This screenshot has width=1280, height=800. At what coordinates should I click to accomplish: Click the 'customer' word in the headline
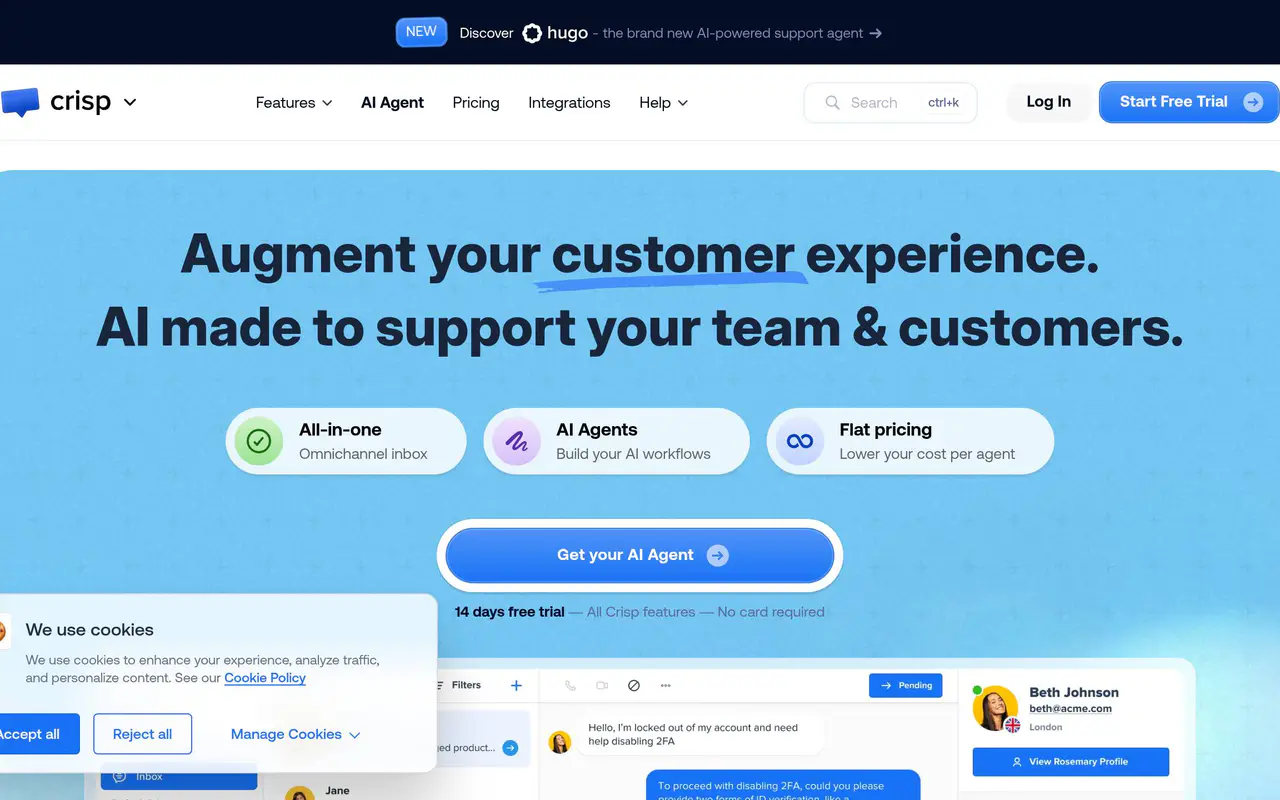tap(673, 254)
